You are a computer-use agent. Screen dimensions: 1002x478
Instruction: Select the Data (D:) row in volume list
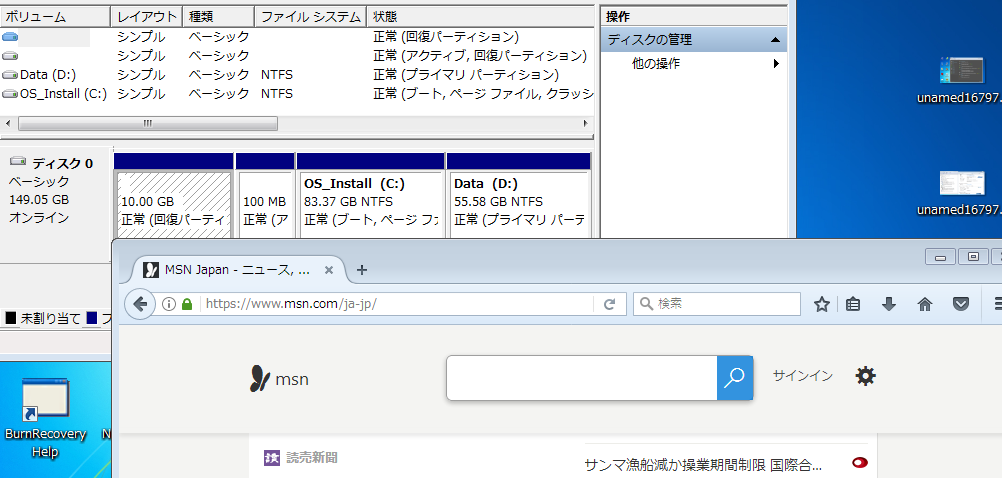click(298, 75)
